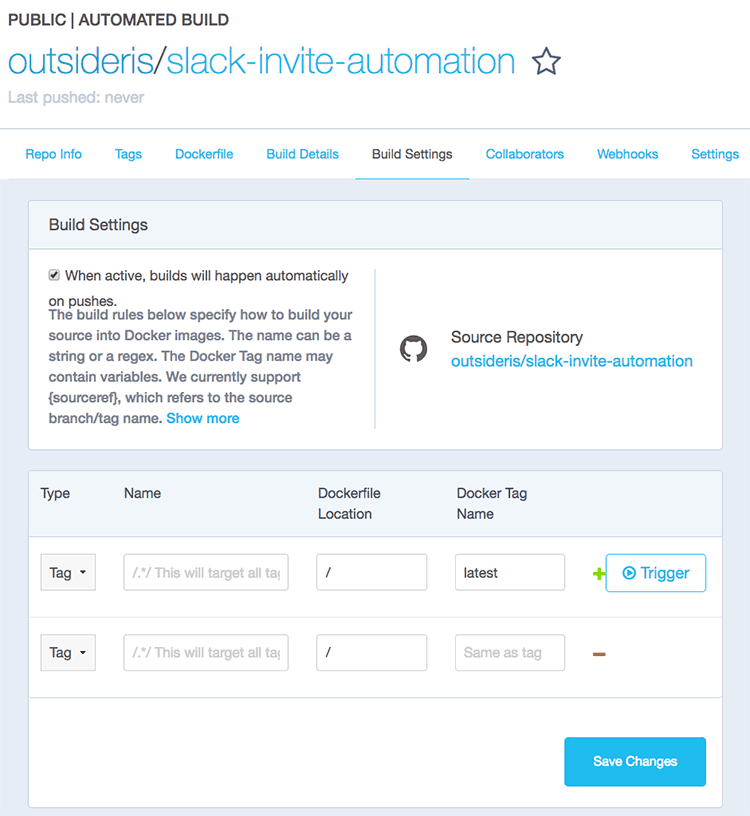
Task: Click the Build Settings panel heading
Action: (x=98, y=225)
